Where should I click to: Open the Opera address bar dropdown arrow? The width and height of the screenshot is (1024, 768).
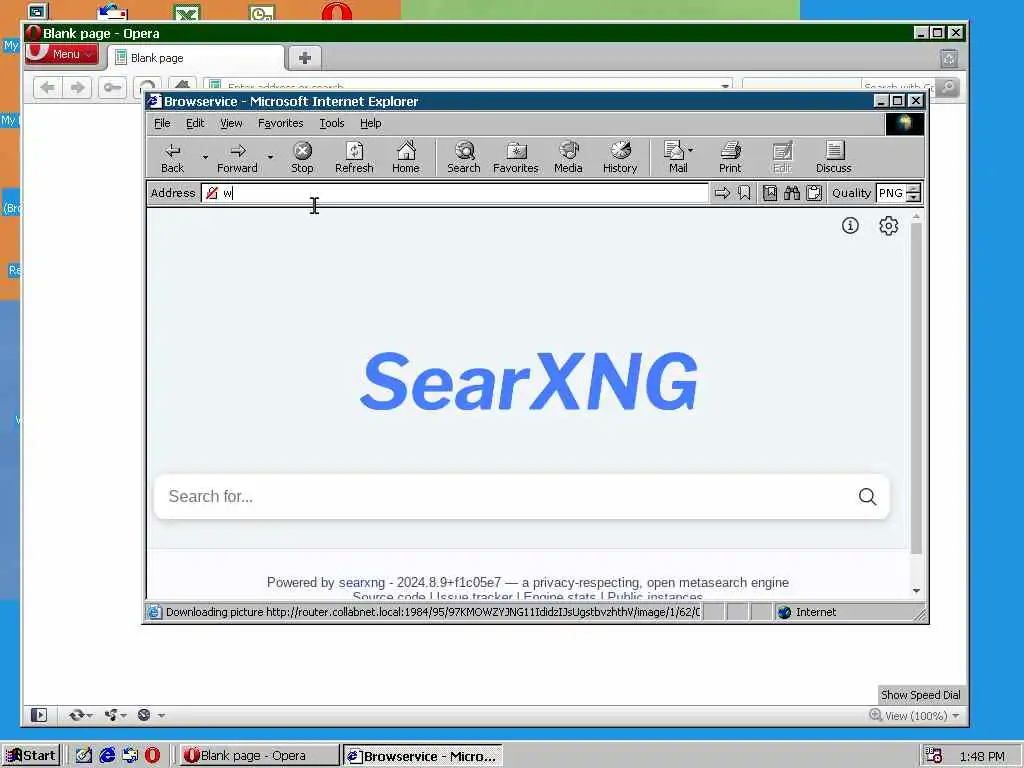point(725,86)
